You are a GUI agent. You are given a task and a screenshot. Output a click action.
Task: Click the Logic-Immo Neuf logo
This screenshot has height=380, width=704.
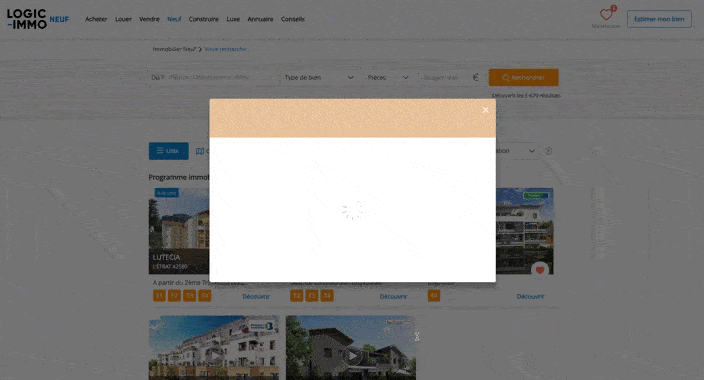tap(38, 19)
